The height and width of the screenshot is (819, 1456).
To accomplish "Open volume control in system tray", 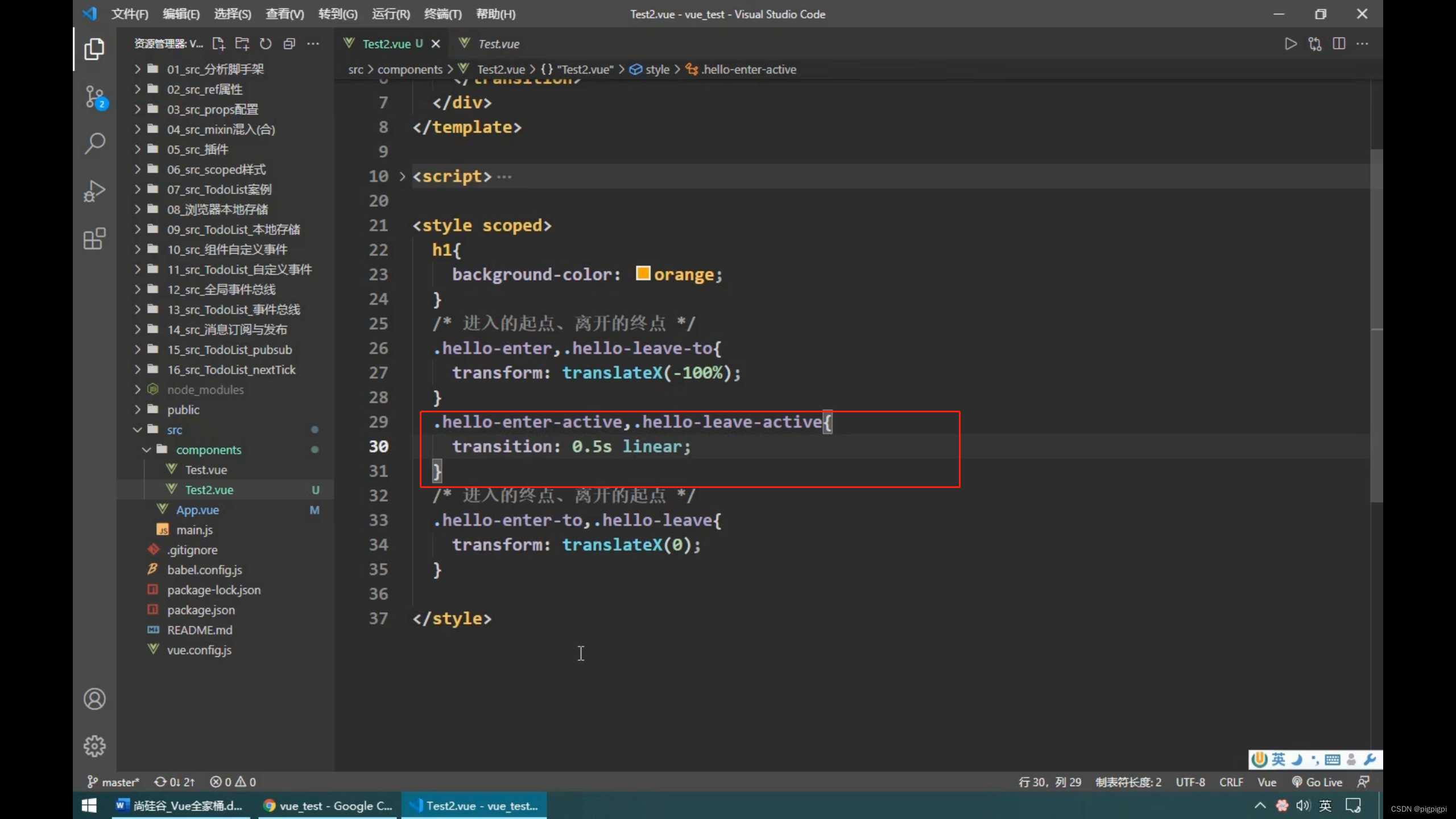I will 1303,806.
